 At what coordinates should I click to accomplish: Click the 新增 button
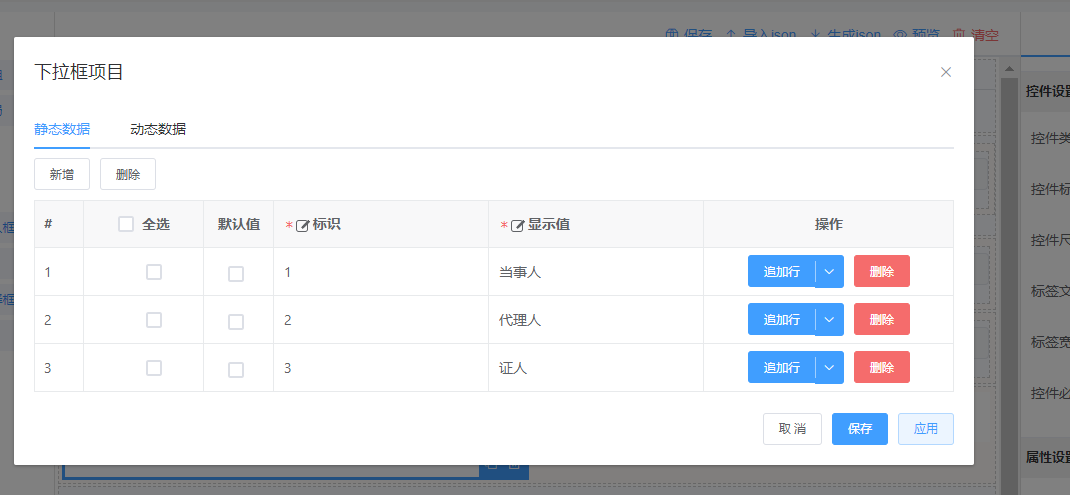click(62, 174)
